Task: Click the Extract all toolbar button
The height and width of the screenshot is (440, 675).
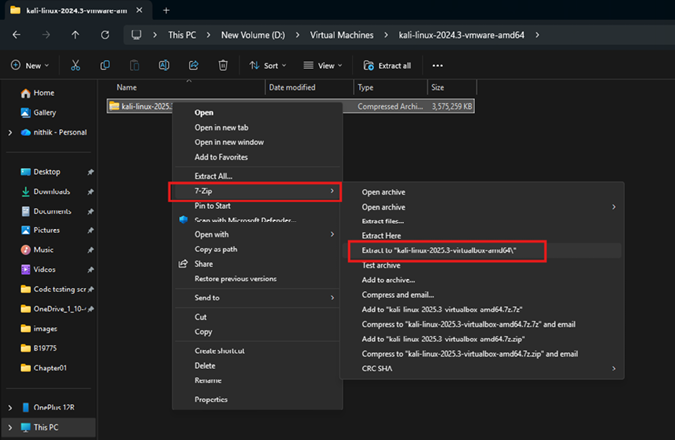Action: point(388,65)
